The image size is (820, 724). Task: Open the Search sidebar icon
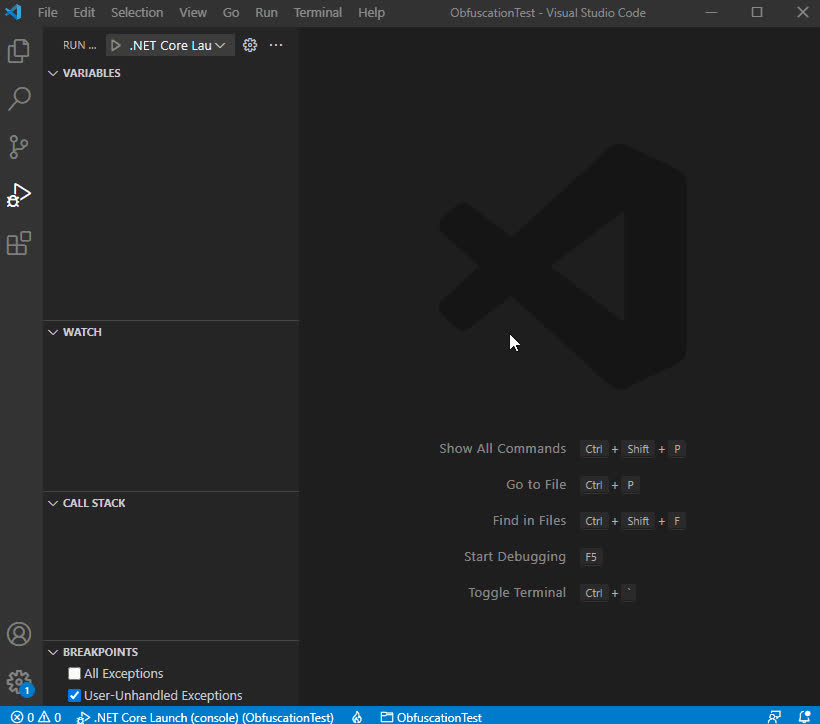(18, 98)
